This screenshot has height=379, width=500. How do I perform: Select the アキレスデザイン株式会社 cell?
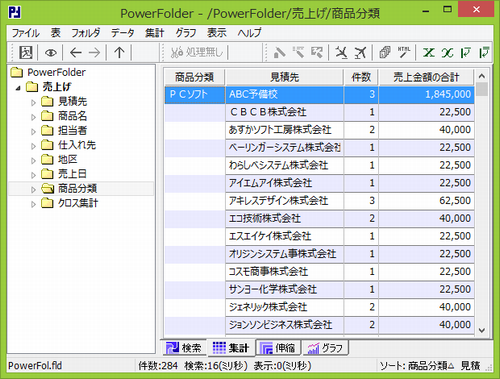tap(284, 201)
